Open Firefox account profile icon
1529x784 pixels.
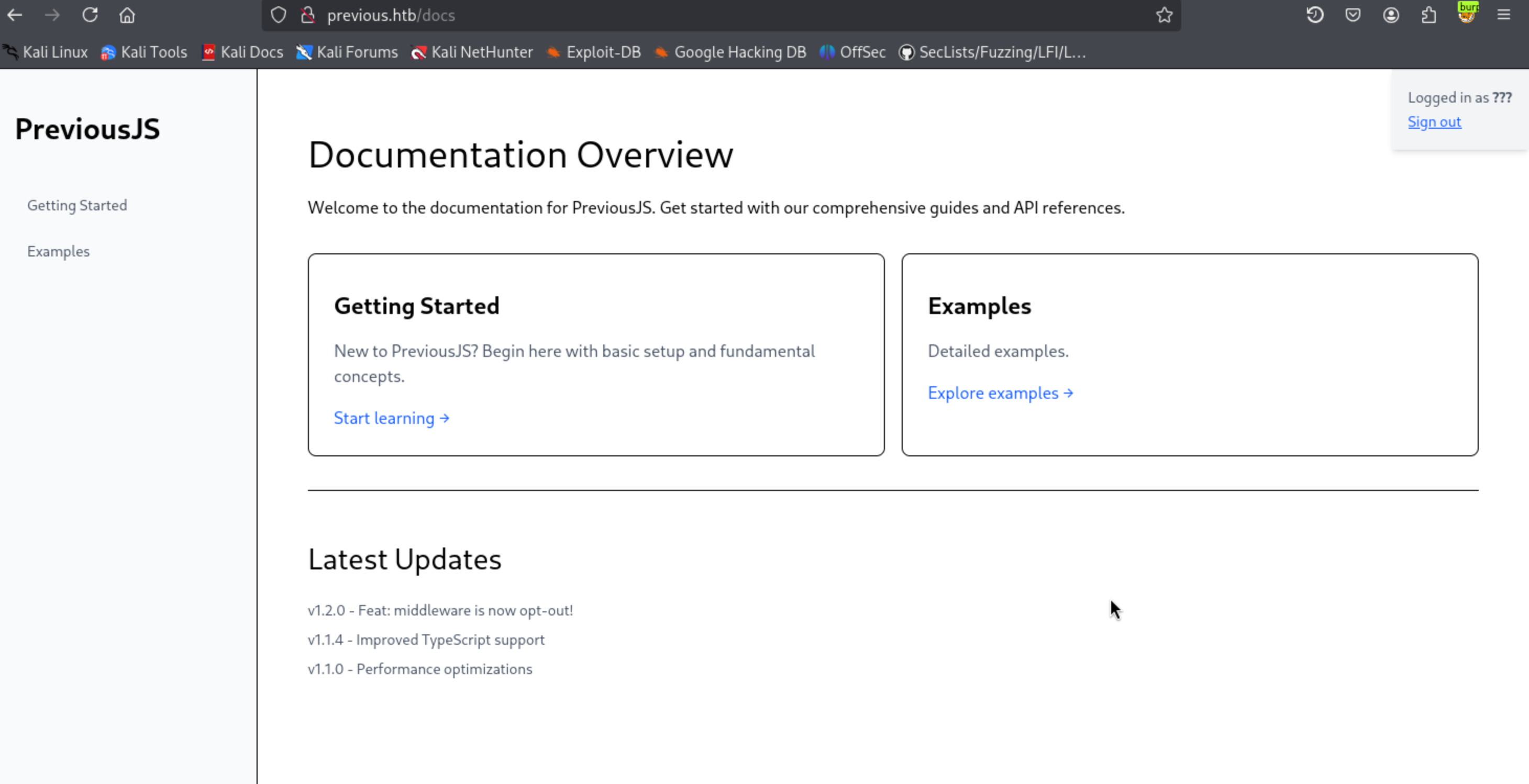(x=1391, y=15)
